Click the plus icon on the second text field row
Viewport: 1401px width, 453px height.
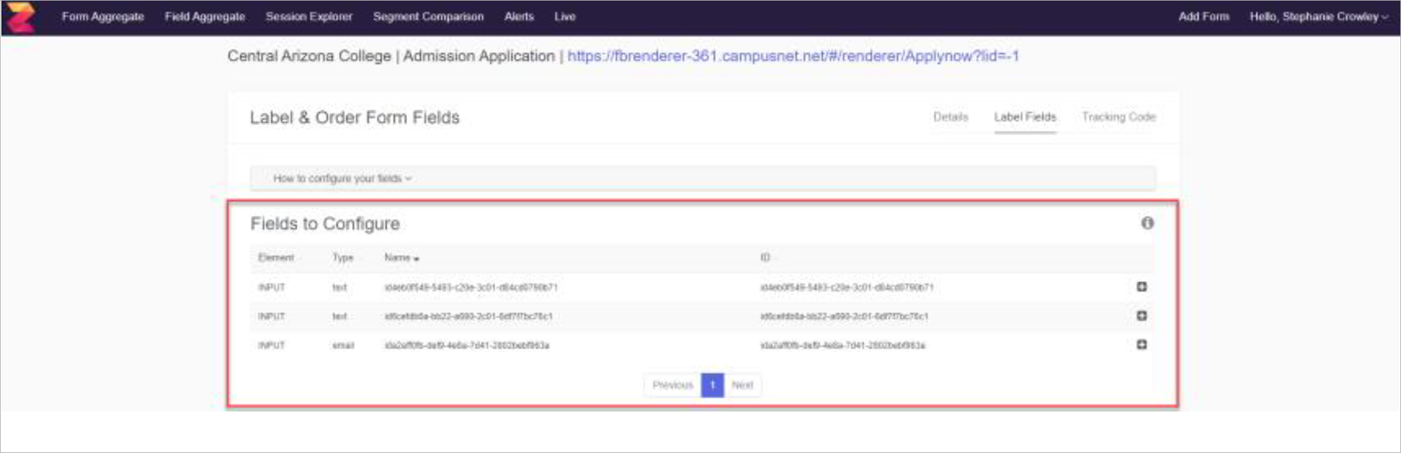pos(1141,316)
